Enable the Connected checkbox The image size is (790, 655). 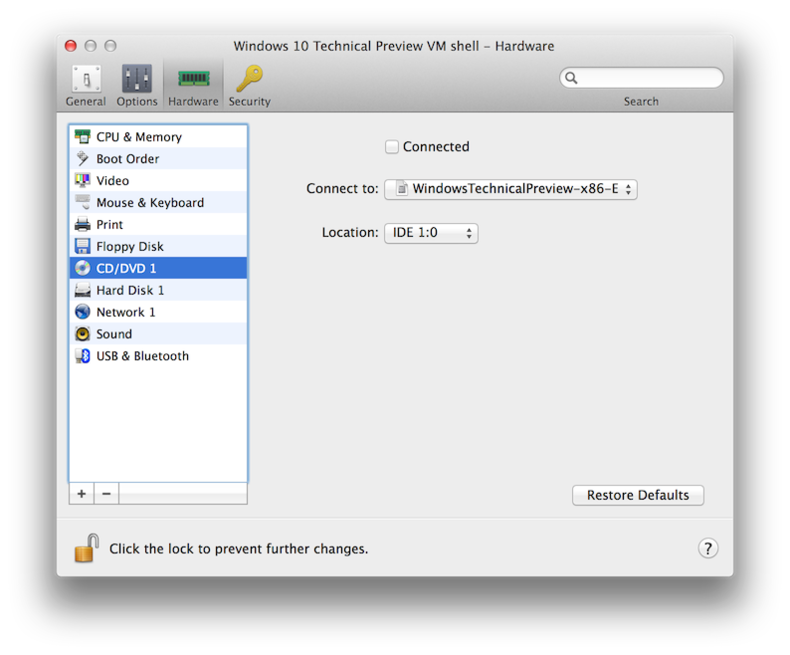click(392, 147)
